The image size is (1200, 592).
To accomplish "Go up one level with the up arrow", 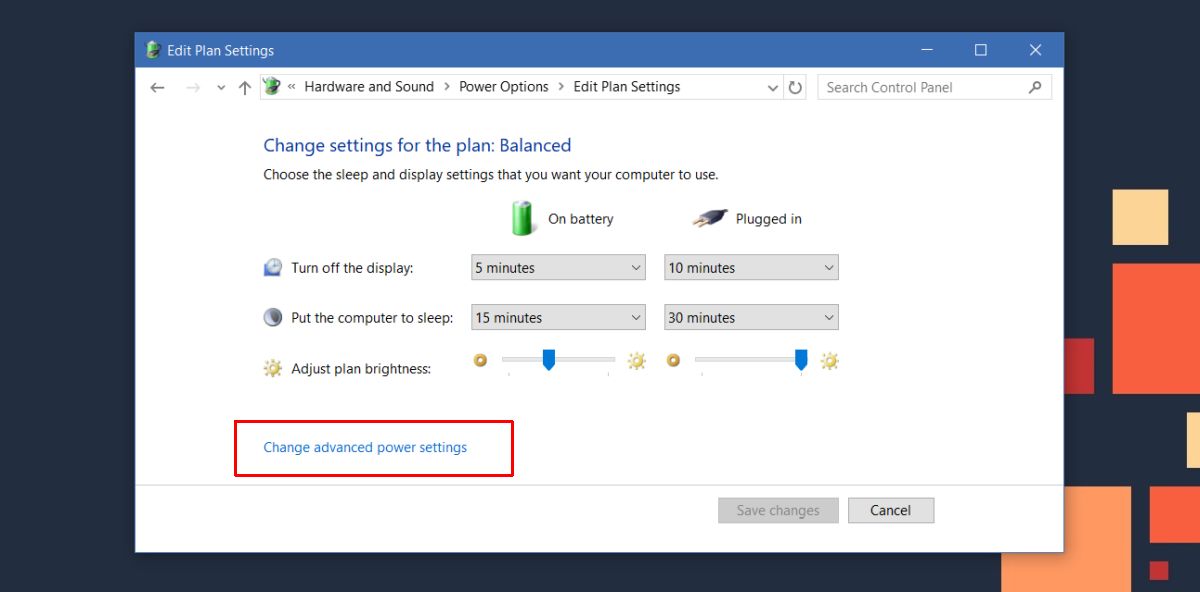I will pos(245,88).
